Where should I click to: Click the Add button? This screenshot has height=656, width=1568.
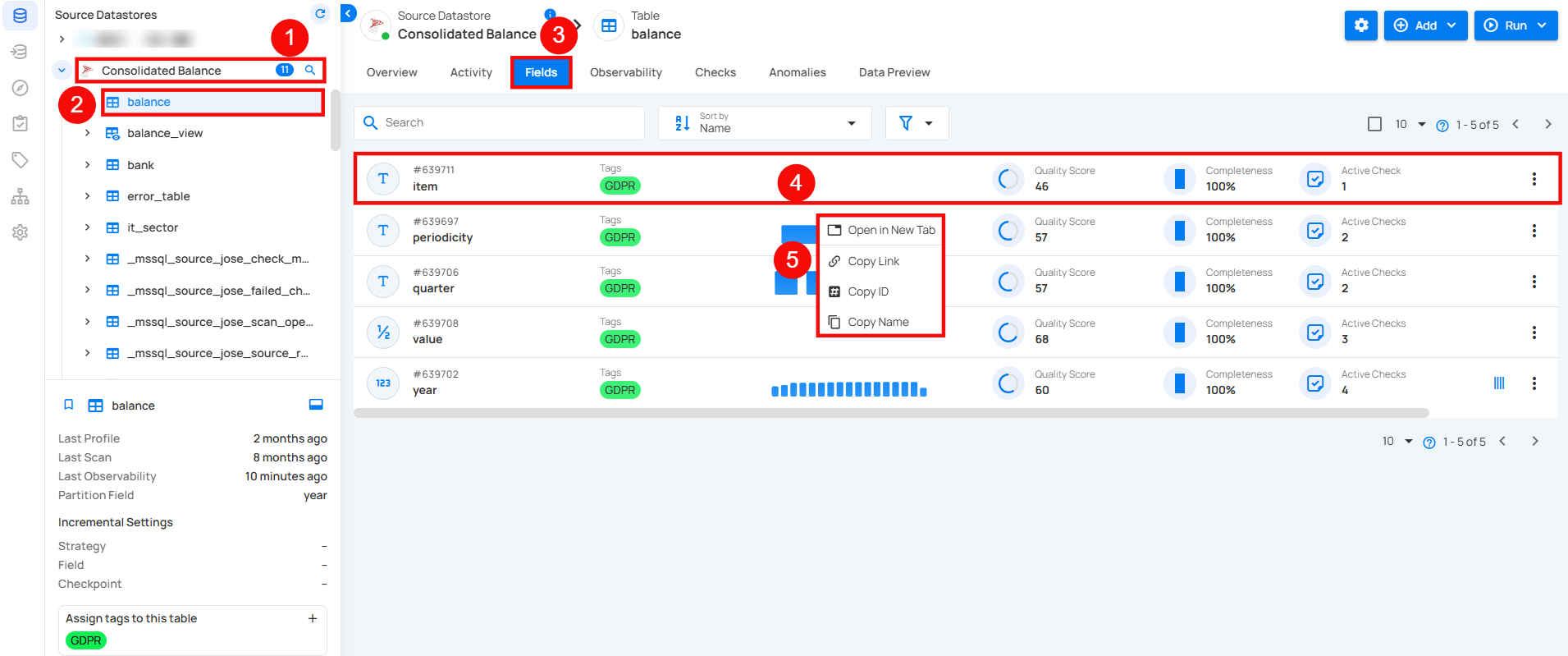pyautogui.click(x=1424, y=25)
